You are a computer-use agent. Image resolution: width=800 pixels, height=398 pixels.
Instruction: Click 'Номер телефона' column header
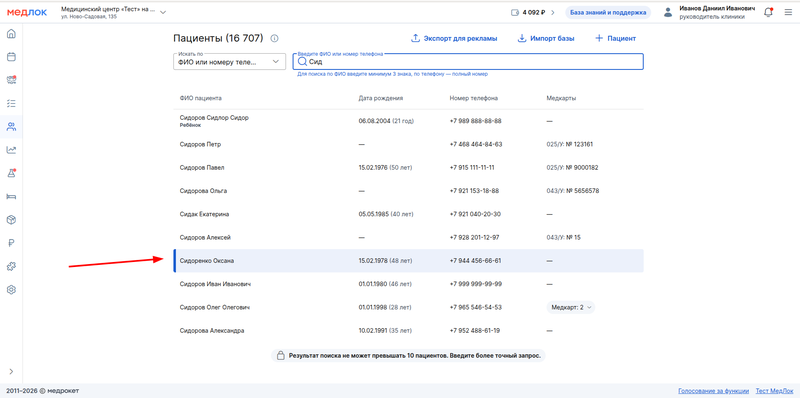(473, 98)
